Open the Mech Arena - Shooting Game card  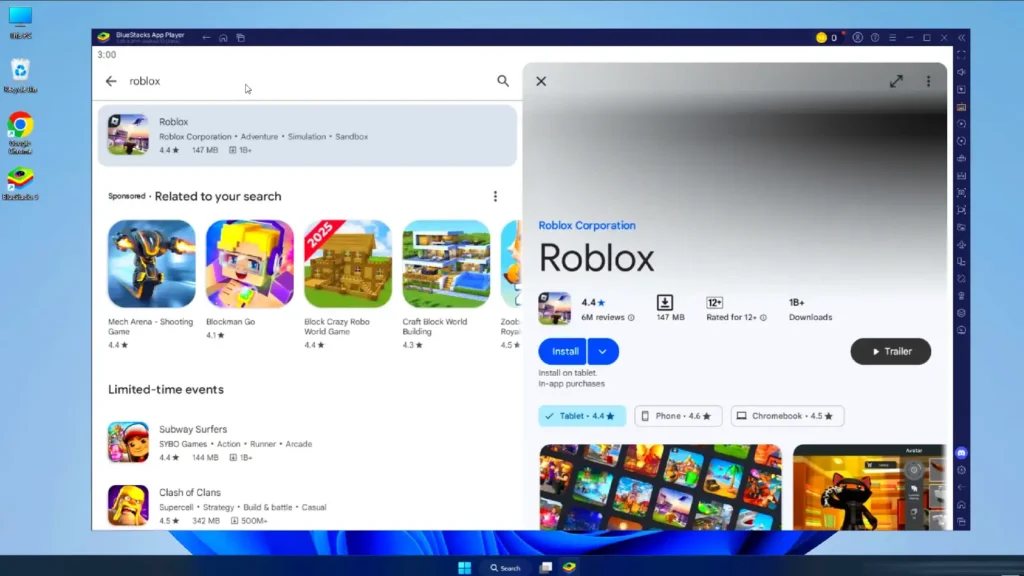(152, 284)
